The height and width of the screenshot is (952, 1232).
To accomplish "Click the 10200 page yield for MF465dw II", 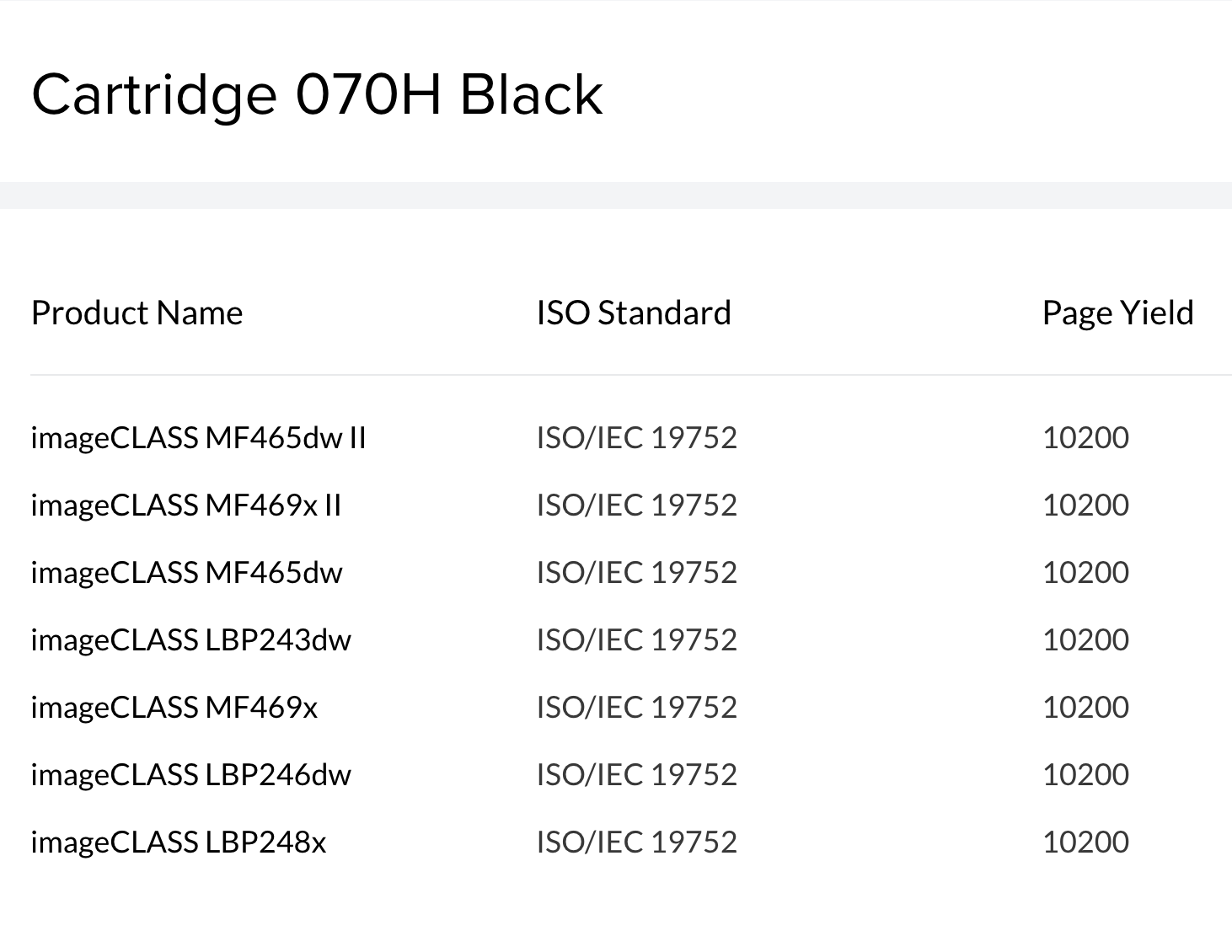I will 1085,437.
